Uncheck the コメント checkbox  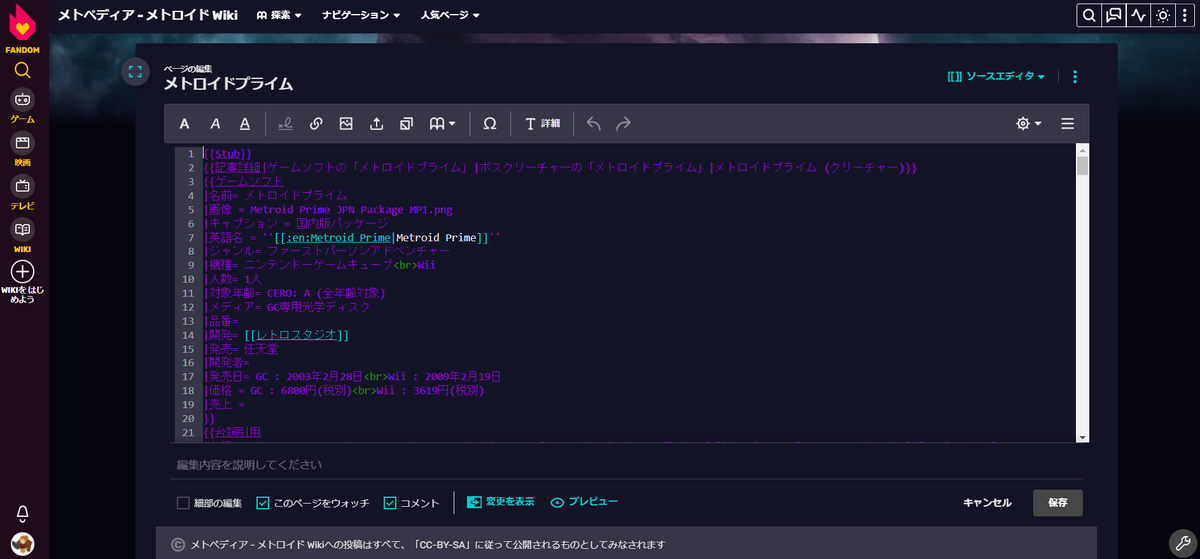pyautogui.click(x=390, y=502)
